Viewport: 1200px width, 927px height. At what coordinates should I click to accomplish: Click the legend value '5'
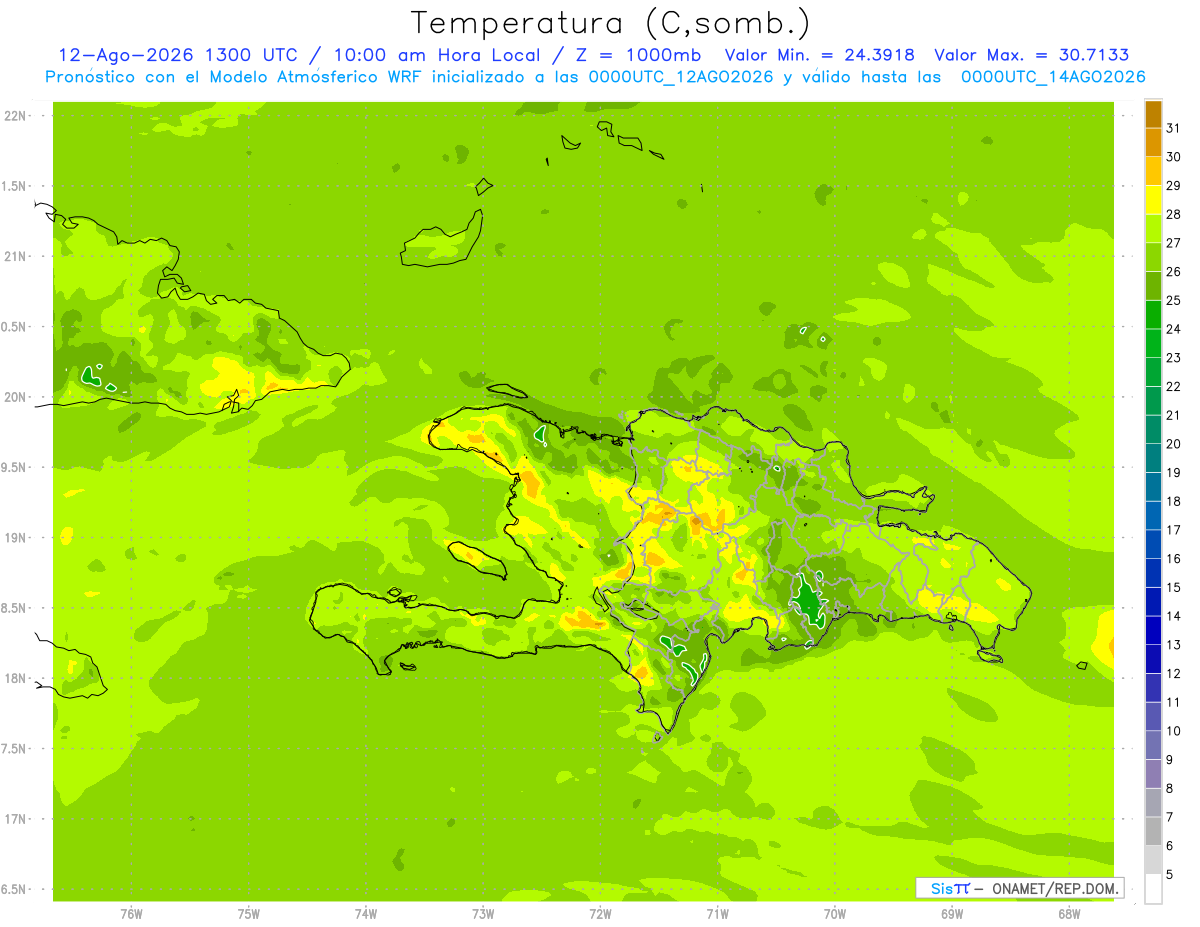[1170, 875]
